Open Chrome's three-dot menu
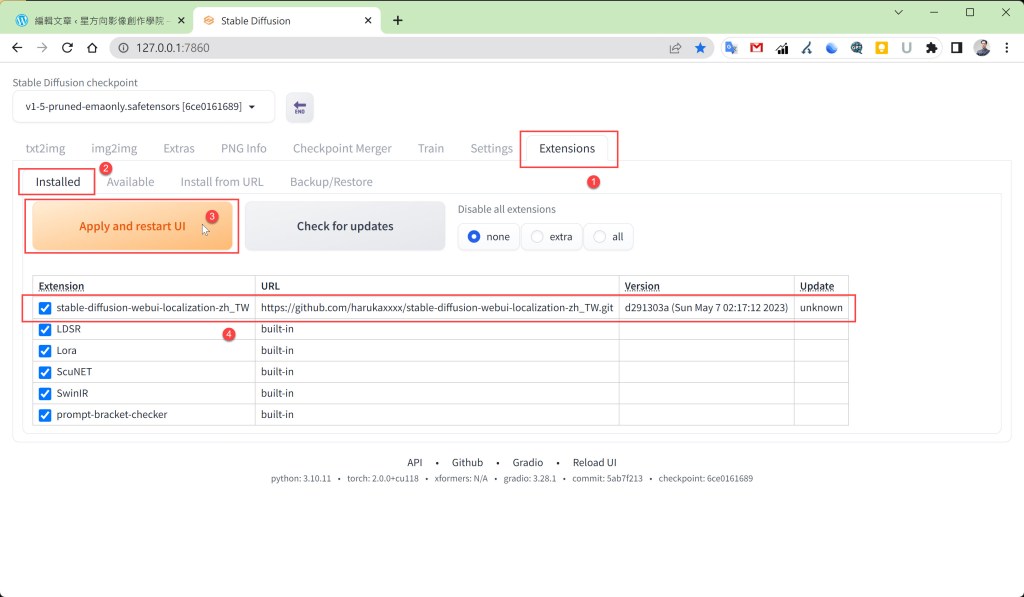This screenshot has width=1024, height=597. pyautogui.click(x=1007, y=47)
